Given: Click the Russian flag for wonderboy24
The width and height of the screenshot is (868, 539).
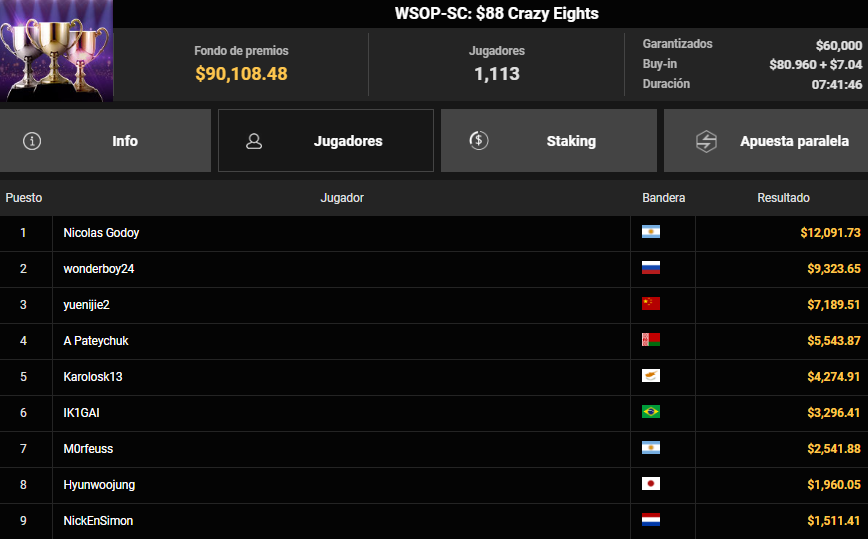Looking at the screenshot, I should coord(651,268).
